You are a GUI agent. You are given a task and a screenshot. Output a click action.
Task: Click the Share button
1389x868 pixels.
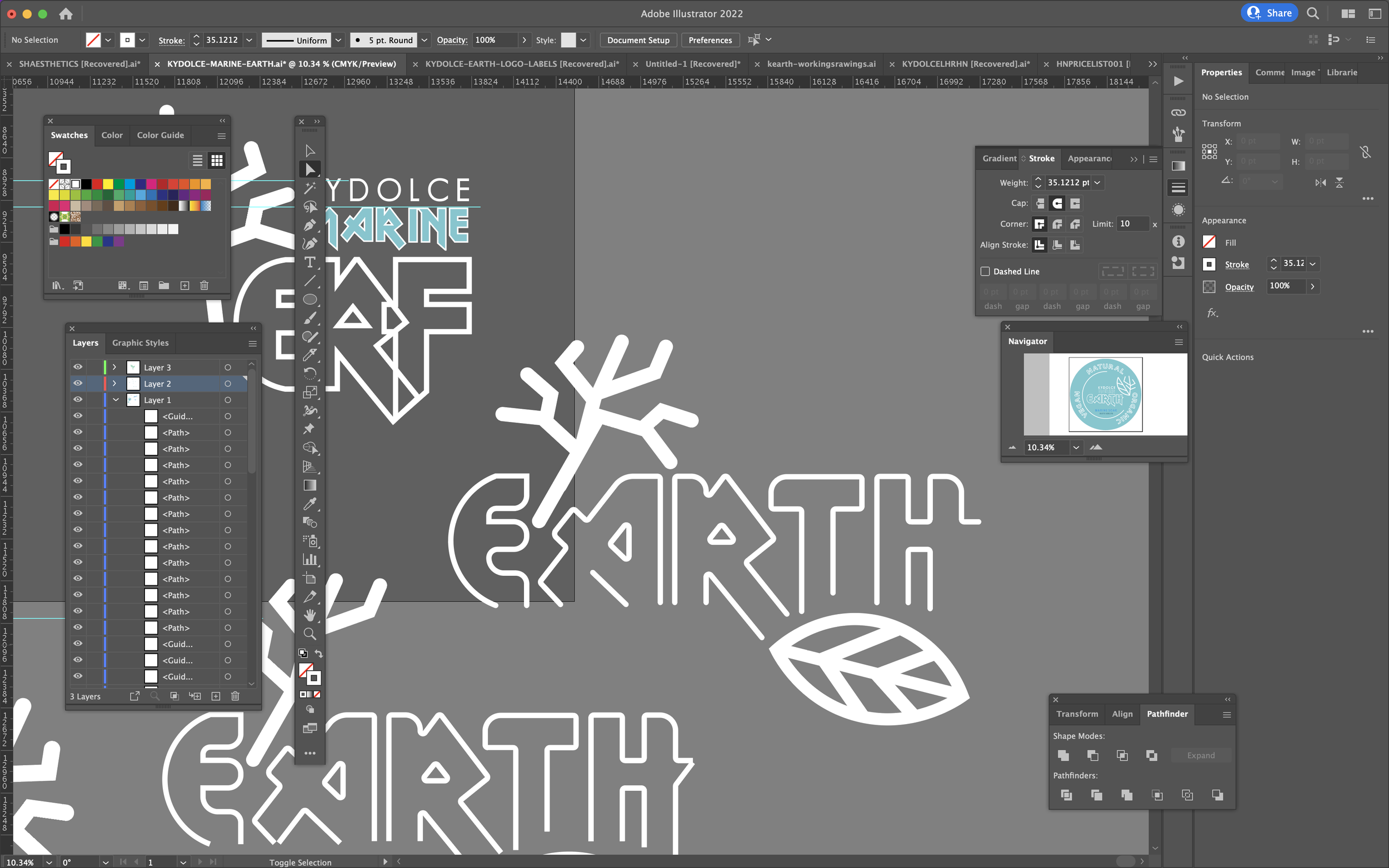1269,13
